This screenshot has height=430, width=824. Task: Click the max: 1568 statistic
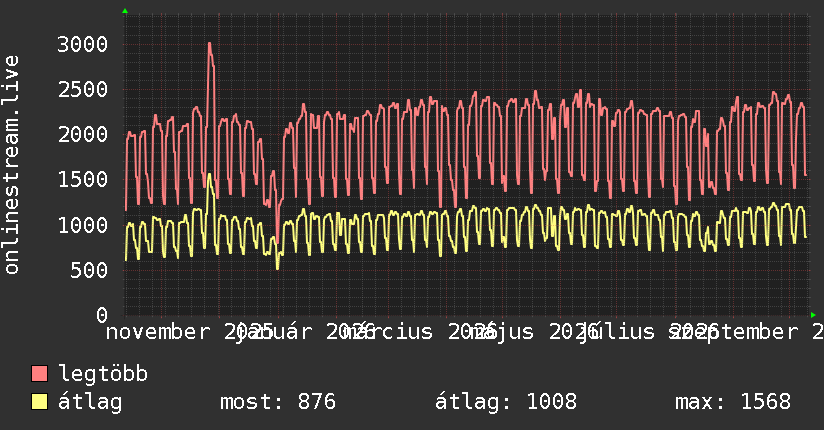pos(733,402)
